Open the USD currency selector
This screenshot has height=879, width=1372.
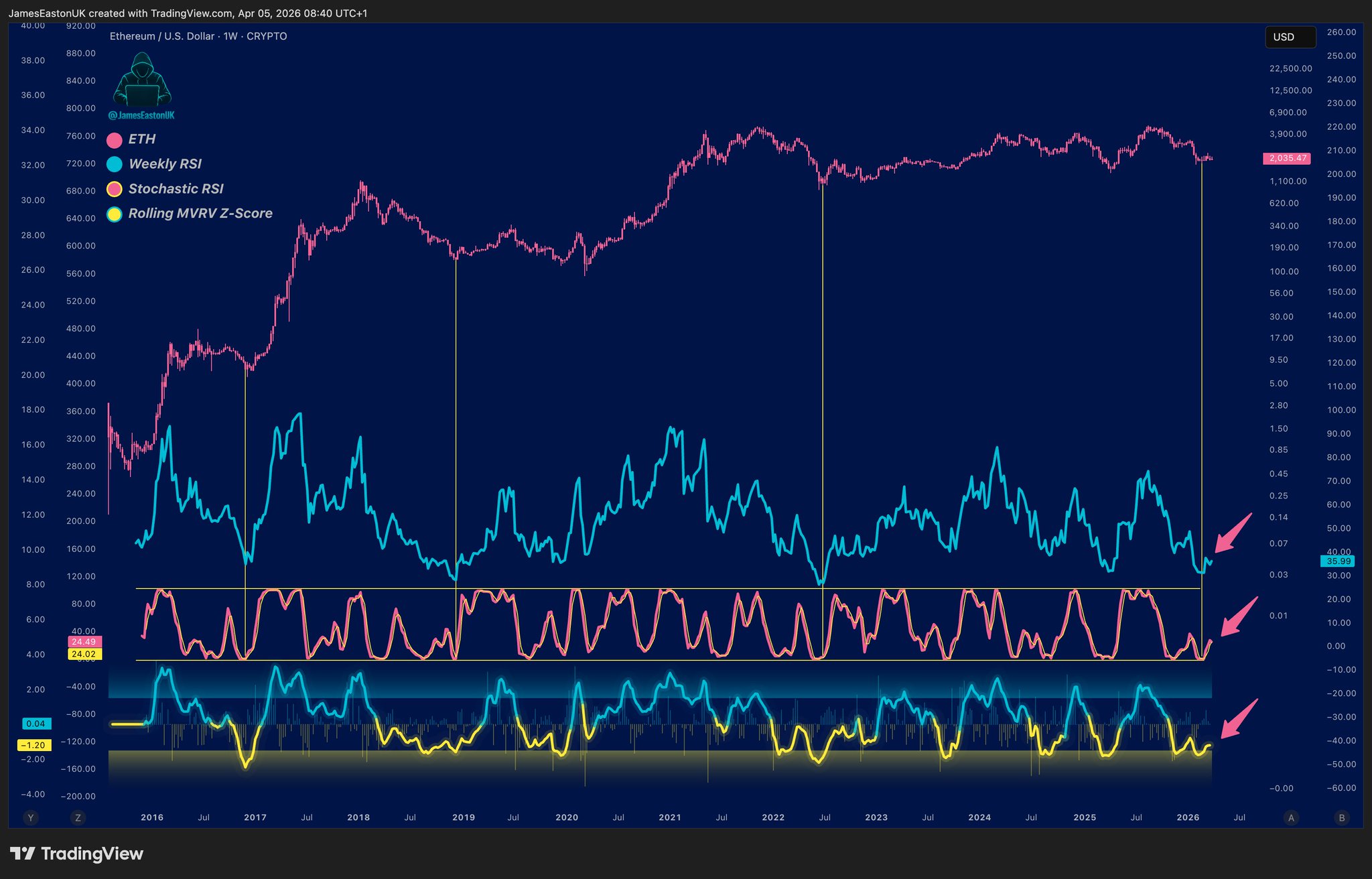(1290, 37)
